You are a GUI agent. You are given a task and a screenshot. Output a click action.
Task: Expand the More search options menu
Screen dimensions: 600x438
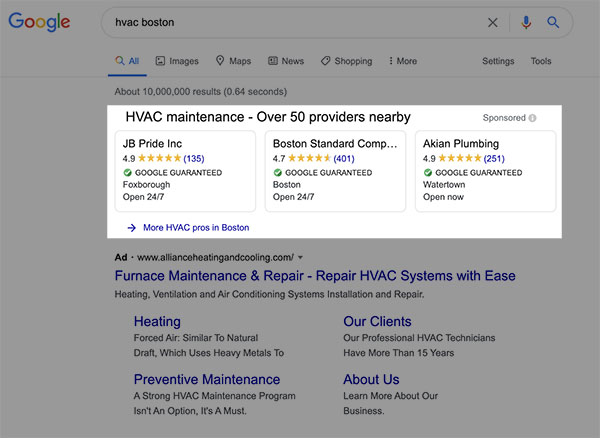pos(403,61)
